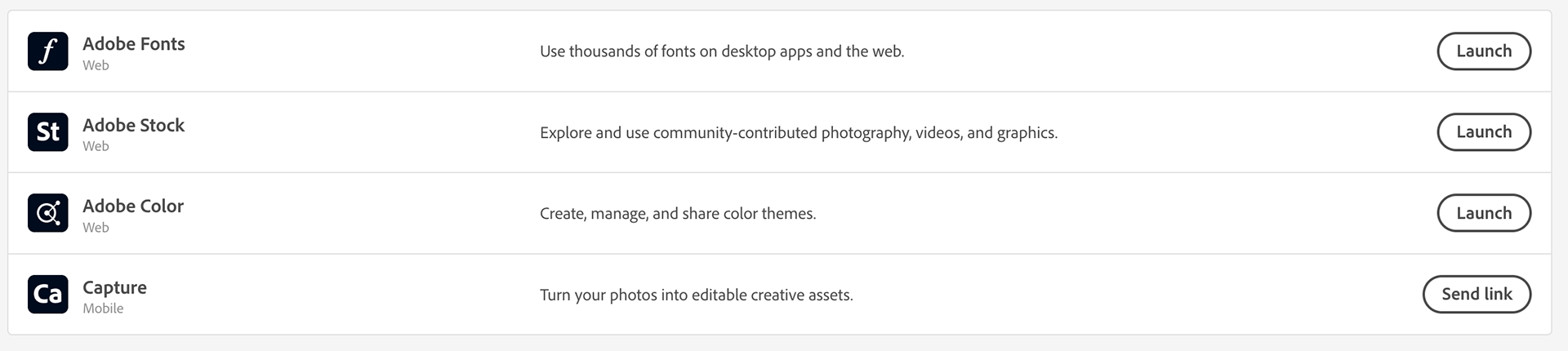Image resolution: width=1568 pixels, height=351 pixels.
Task: Select the Capture title text
Action: tap(114, 287)
